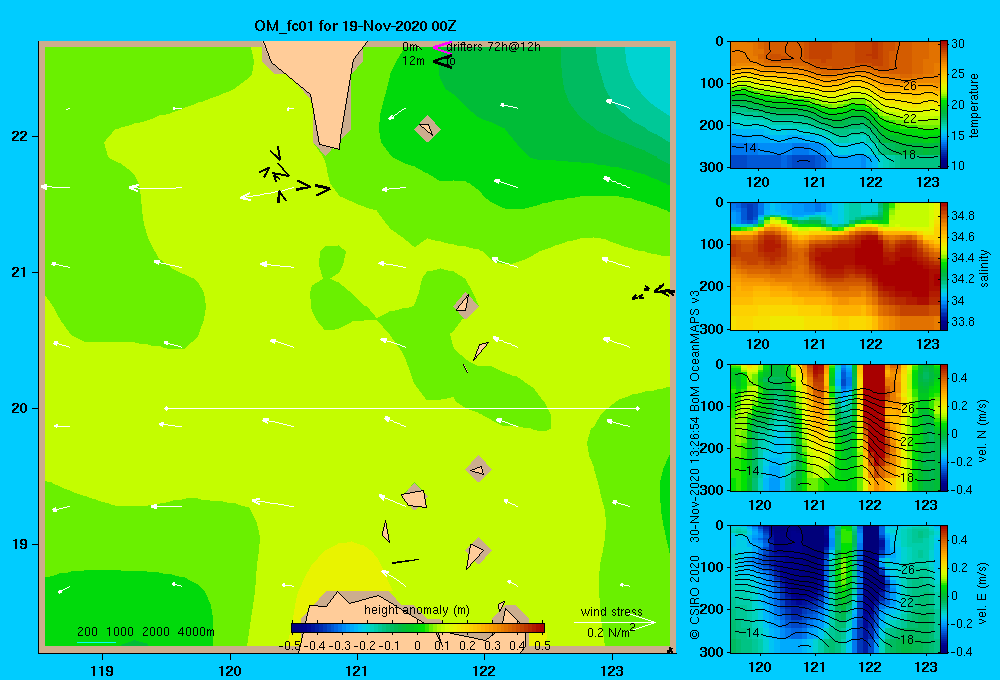The image size is (1000, 680).
Task: Click the vel. E color scale bar
Action: 944,589
